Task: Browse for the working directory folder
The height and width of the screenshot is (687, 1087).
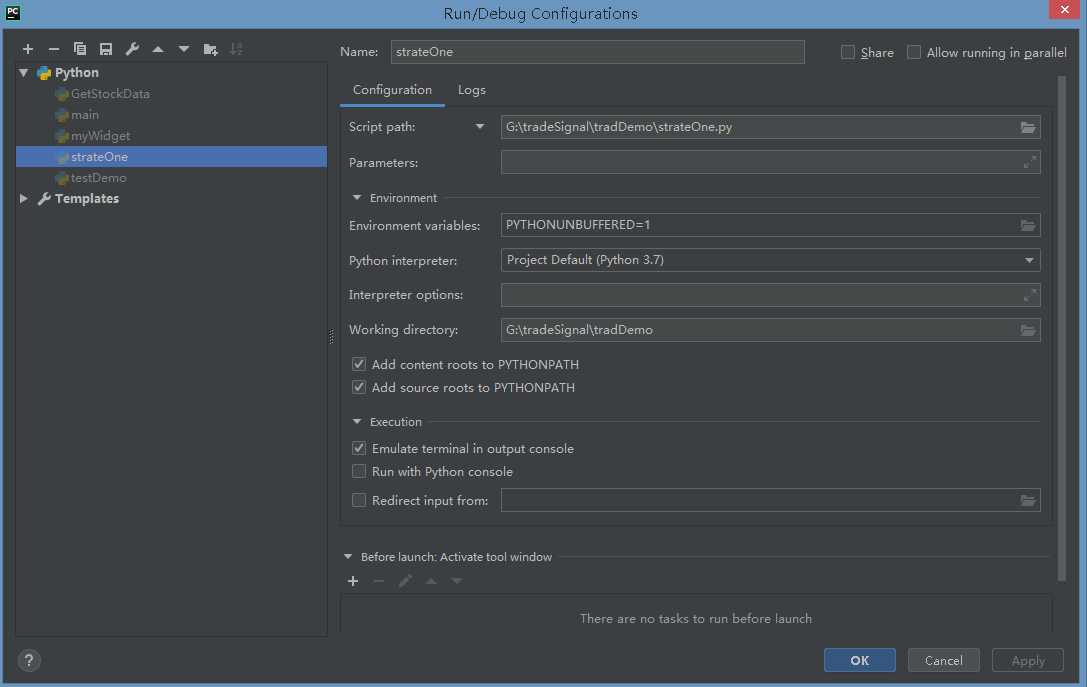Action: coord(1027,331)
